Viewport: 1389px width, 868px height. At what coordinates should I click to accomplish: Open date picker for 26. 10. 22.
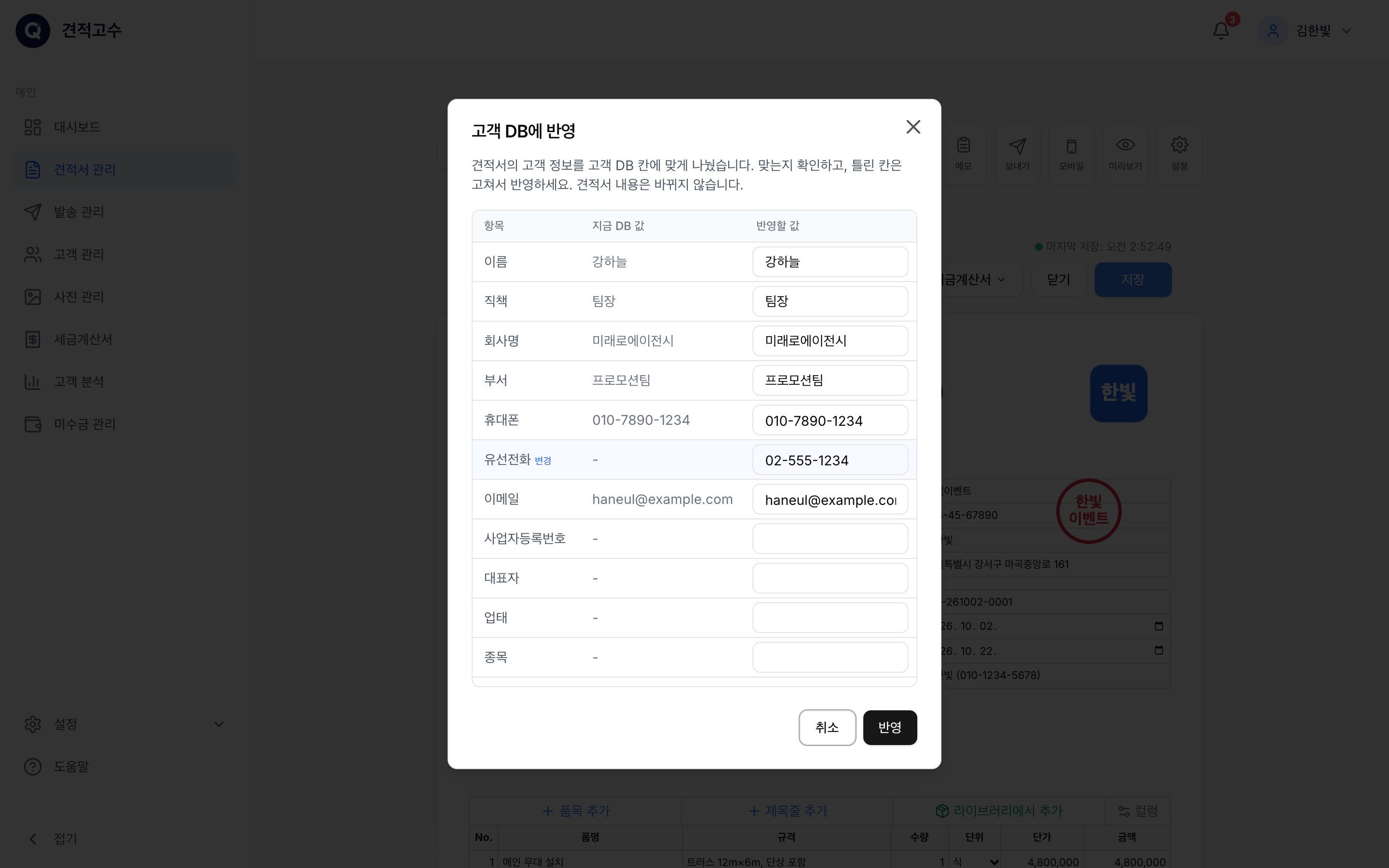tap(1159, 651)
